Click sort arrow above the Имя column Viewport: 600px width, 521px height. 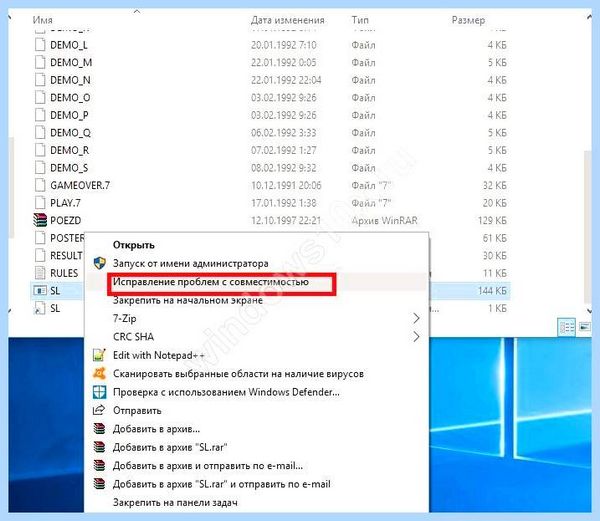[137, 11]
